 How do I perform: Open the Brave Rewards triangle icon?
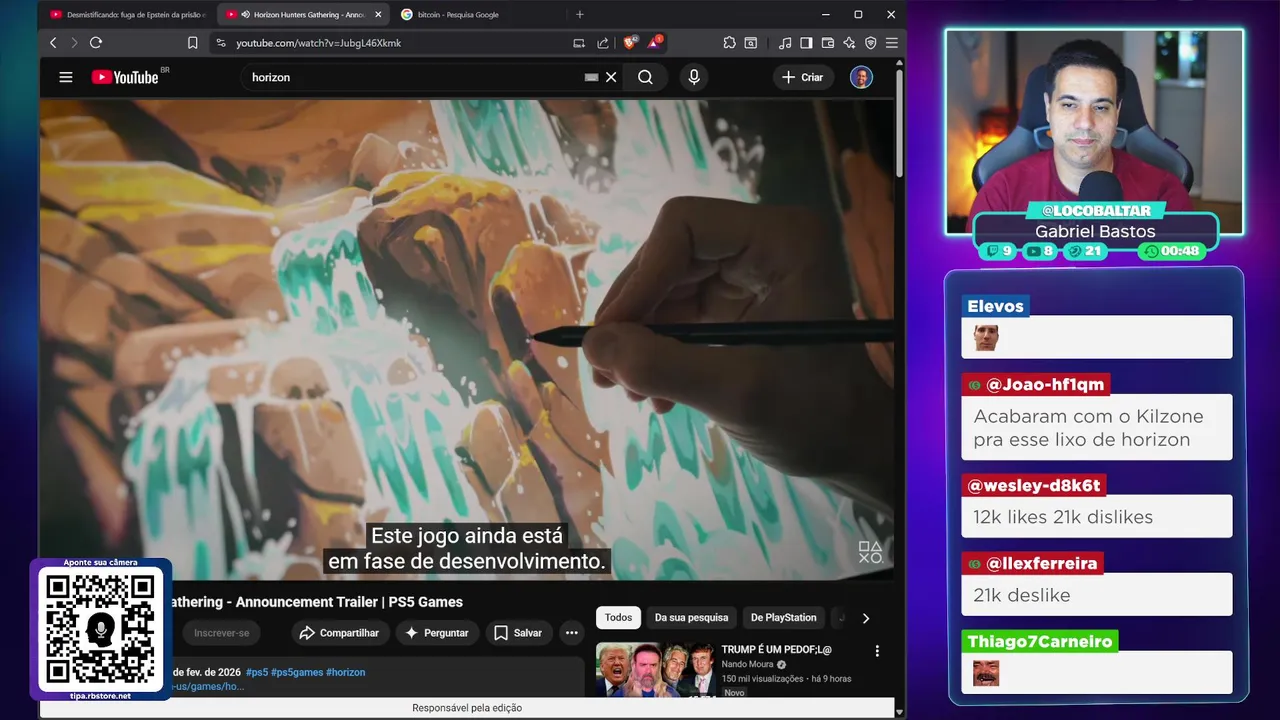click(x=654, y=43)
